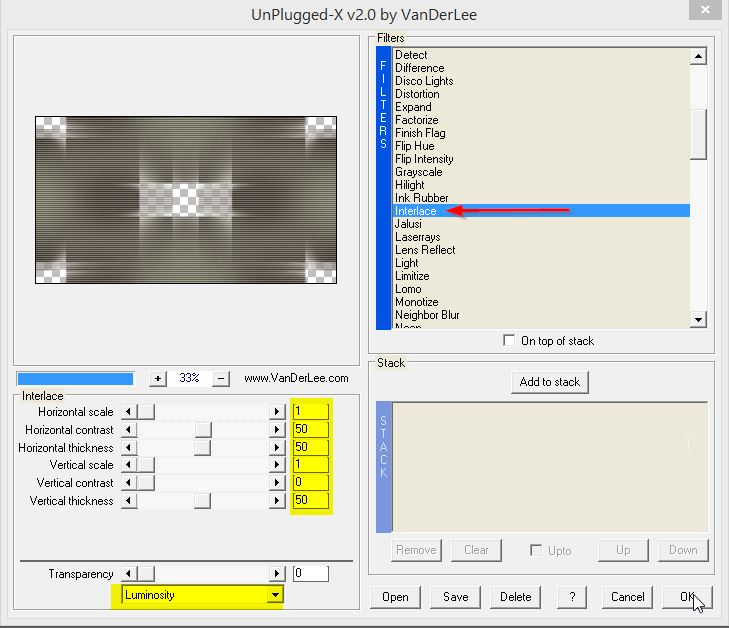
Task: Click the Delete button
Action: pyautogui.click(x=515, y=597)
